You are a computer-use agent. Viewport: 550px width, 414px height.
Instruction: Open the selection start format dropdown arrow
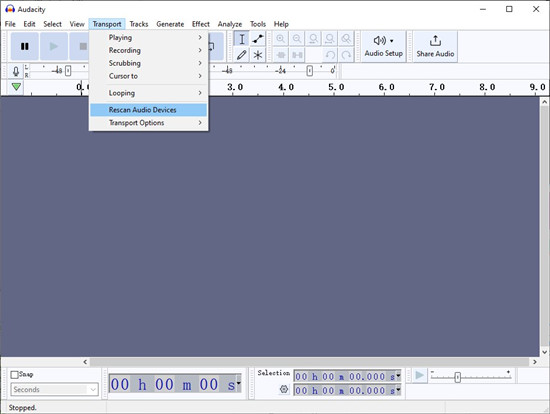point(398,375)
